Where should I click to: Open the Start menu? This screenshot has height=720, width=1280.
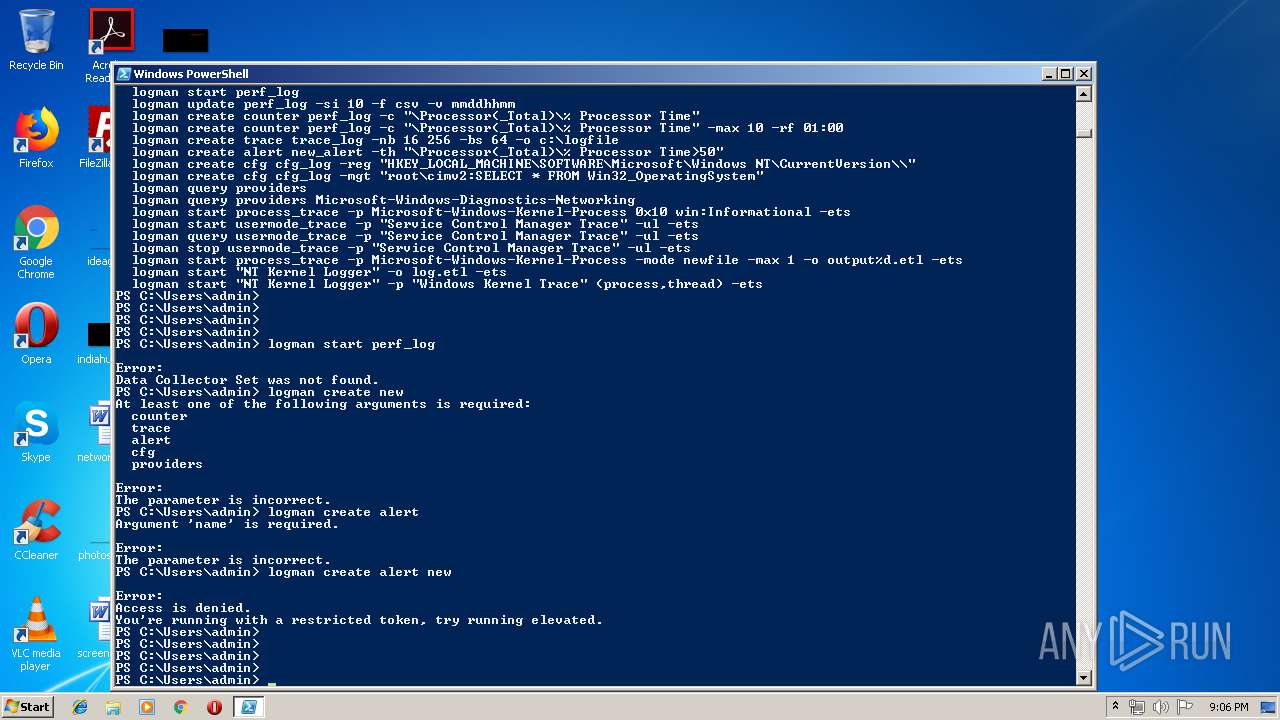pos(28,706)
